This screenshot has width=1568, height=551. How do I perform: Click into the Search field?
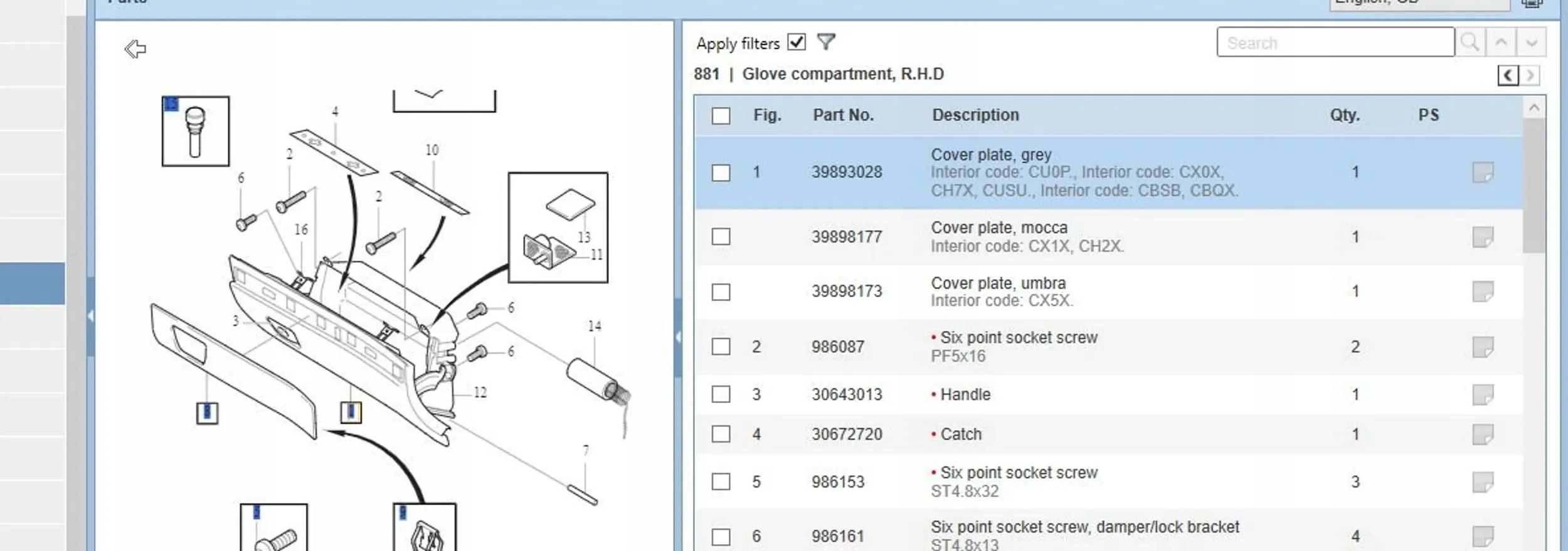[x=1335, y=43]
